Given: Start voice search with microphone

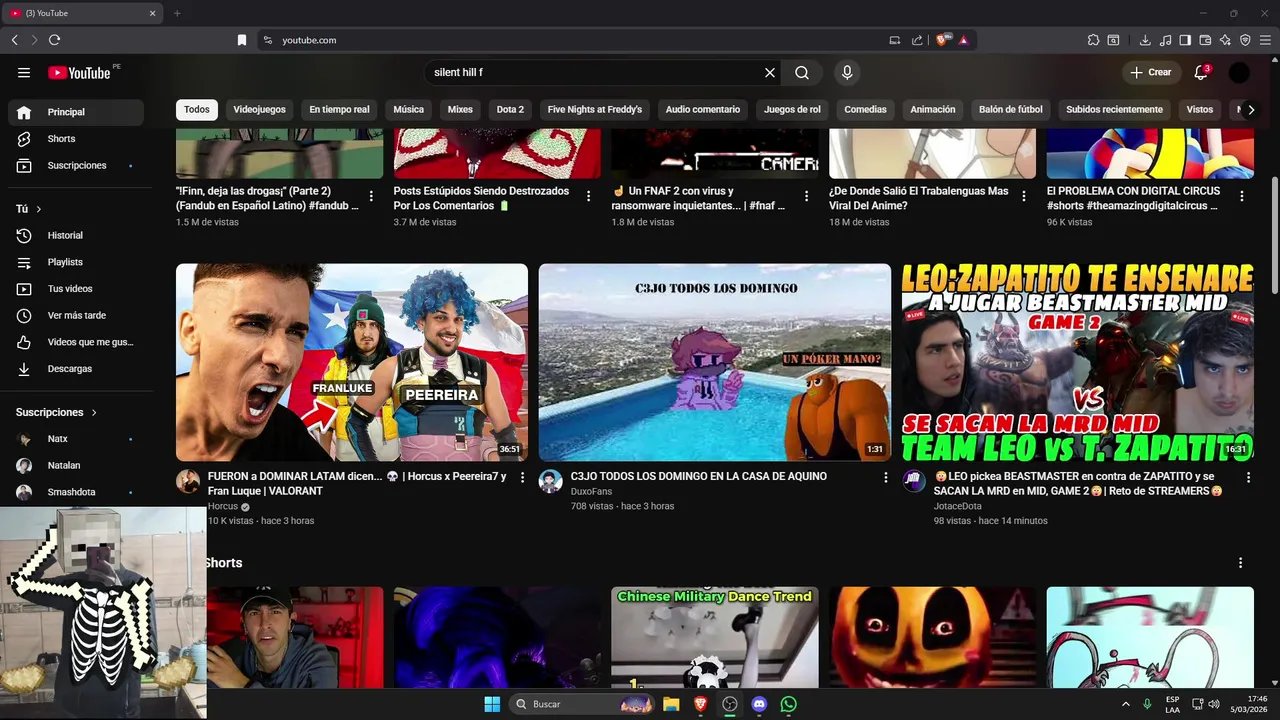Looking at the screenshot, I should (x=847, y=72).
